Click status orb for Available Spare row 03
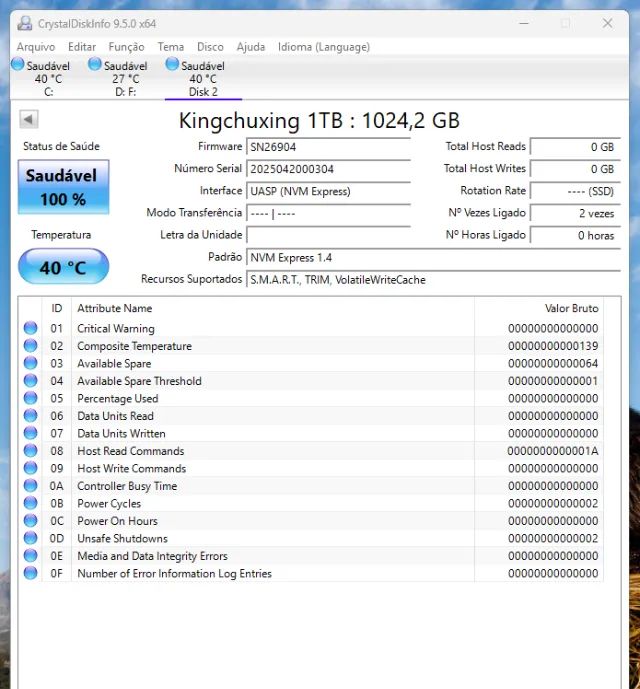The image size is (640, 689). (x=30, y=363)
